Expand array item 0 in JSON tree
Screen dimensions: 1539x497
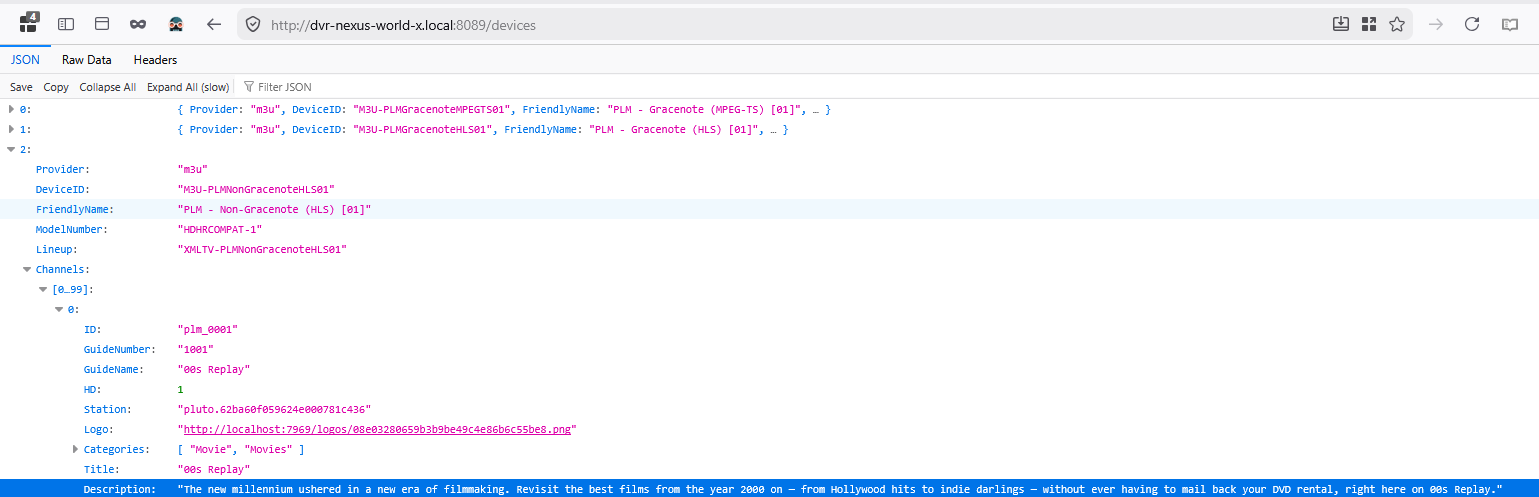12,109
